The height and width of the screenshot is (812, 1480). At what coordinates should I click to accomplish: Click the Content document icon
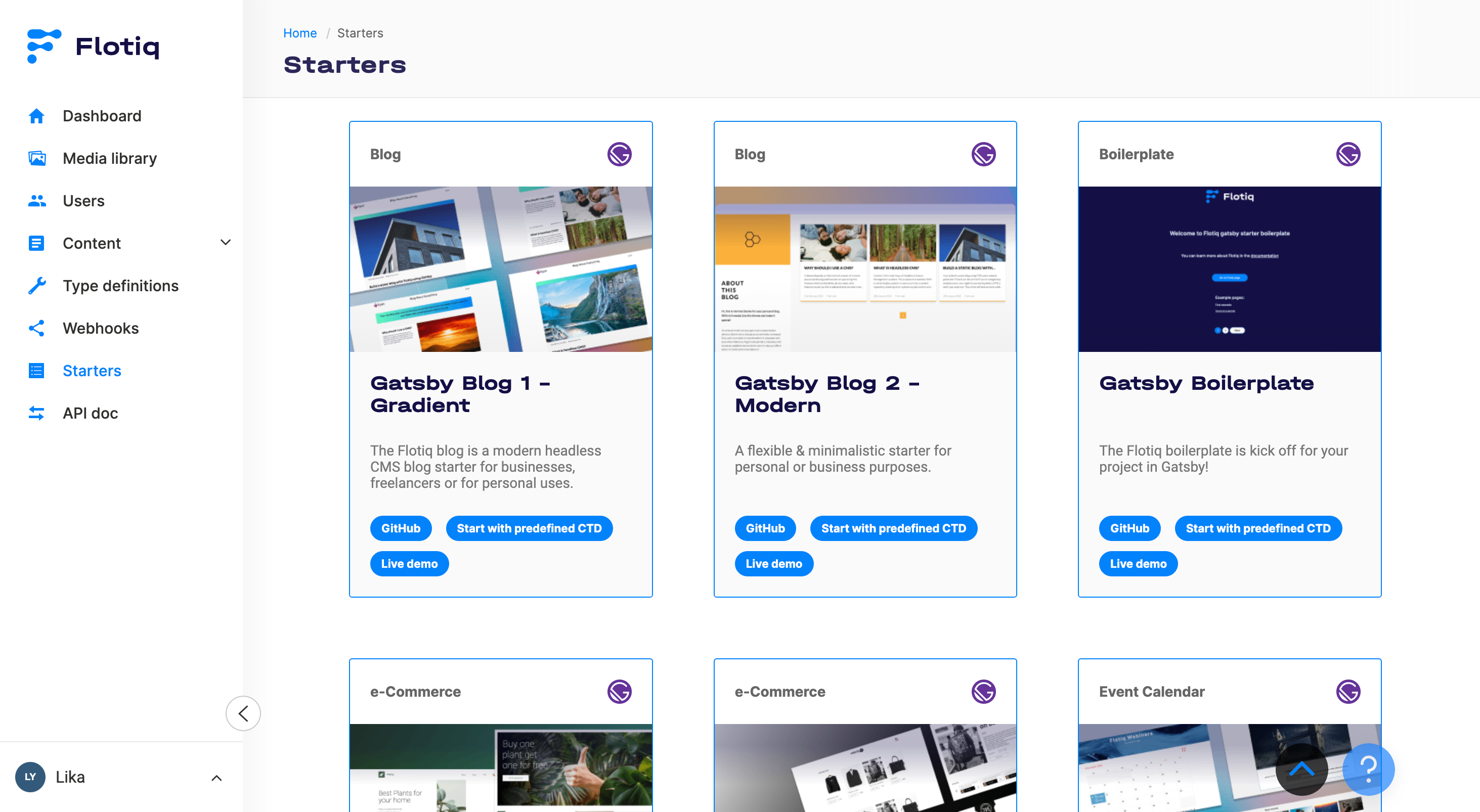click(36, 244)
